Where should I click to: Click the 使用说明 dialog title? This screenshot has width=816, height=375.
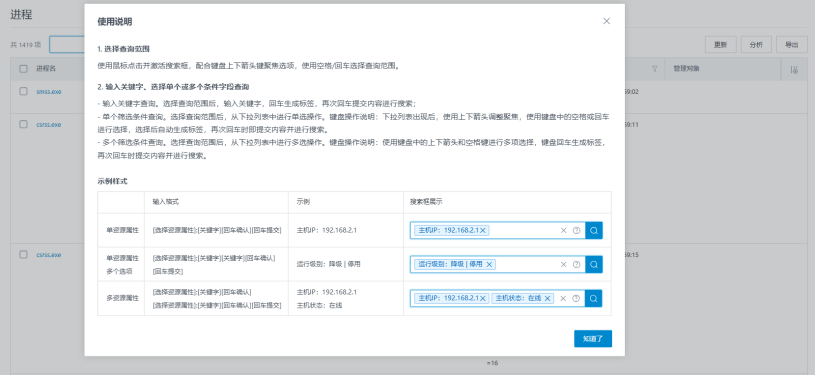114,21
